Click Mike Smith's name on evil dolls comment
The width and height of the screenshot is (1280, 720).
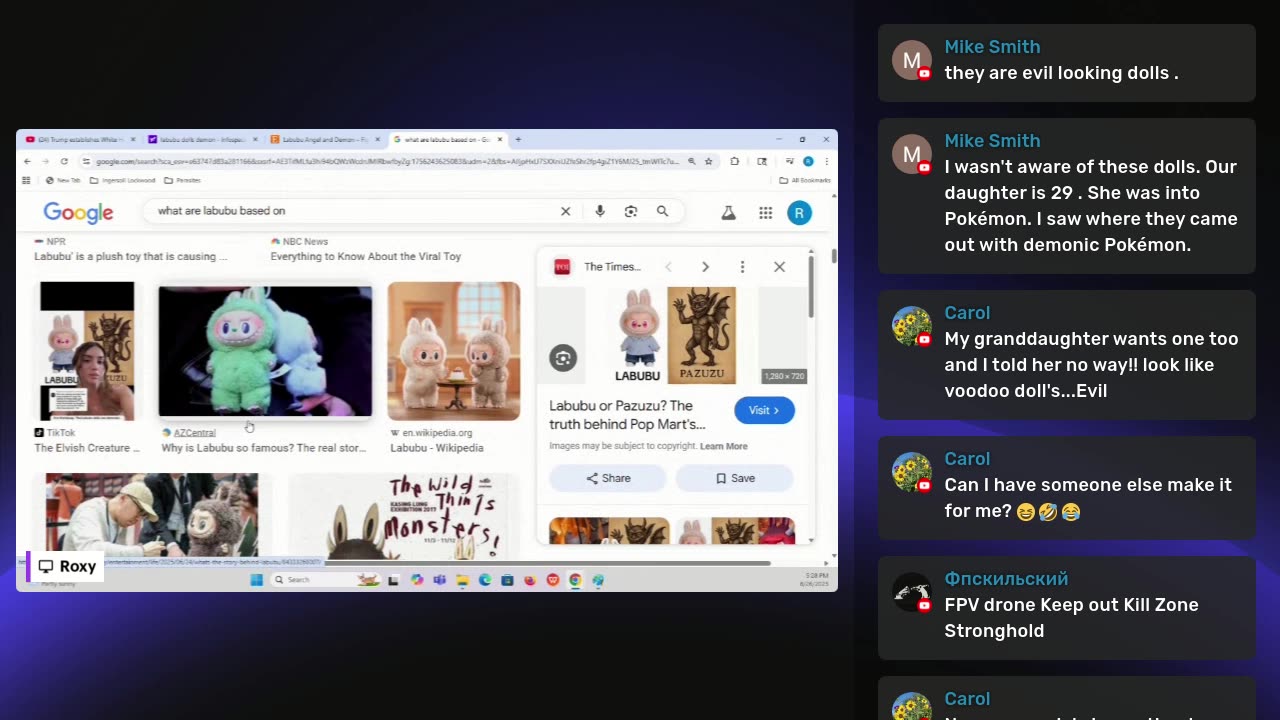[992, 47]
